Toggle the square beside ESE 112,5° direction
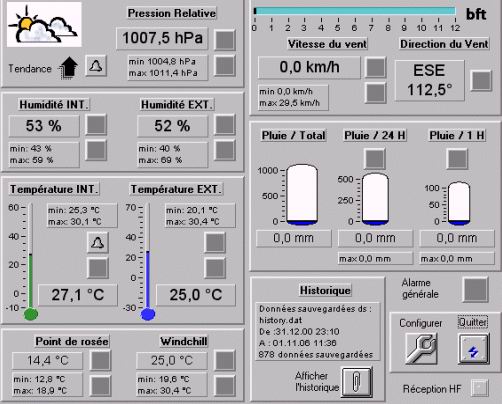The image size is (502, 404). (481, 80)
